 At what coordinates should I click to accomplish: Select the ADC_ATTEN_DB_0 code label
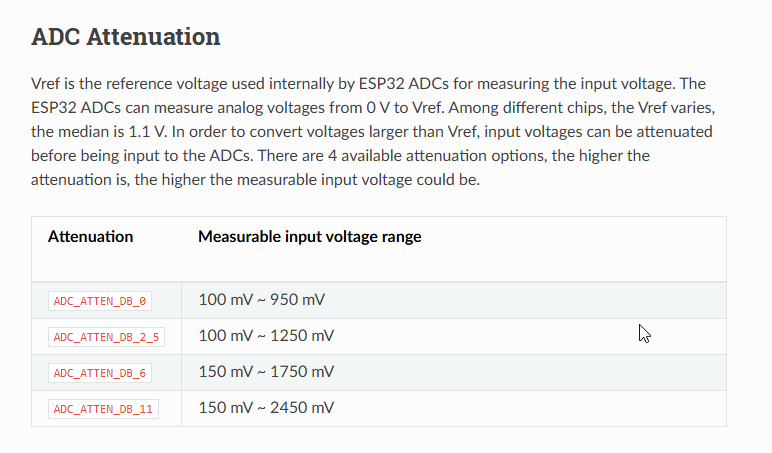point(100,301)
